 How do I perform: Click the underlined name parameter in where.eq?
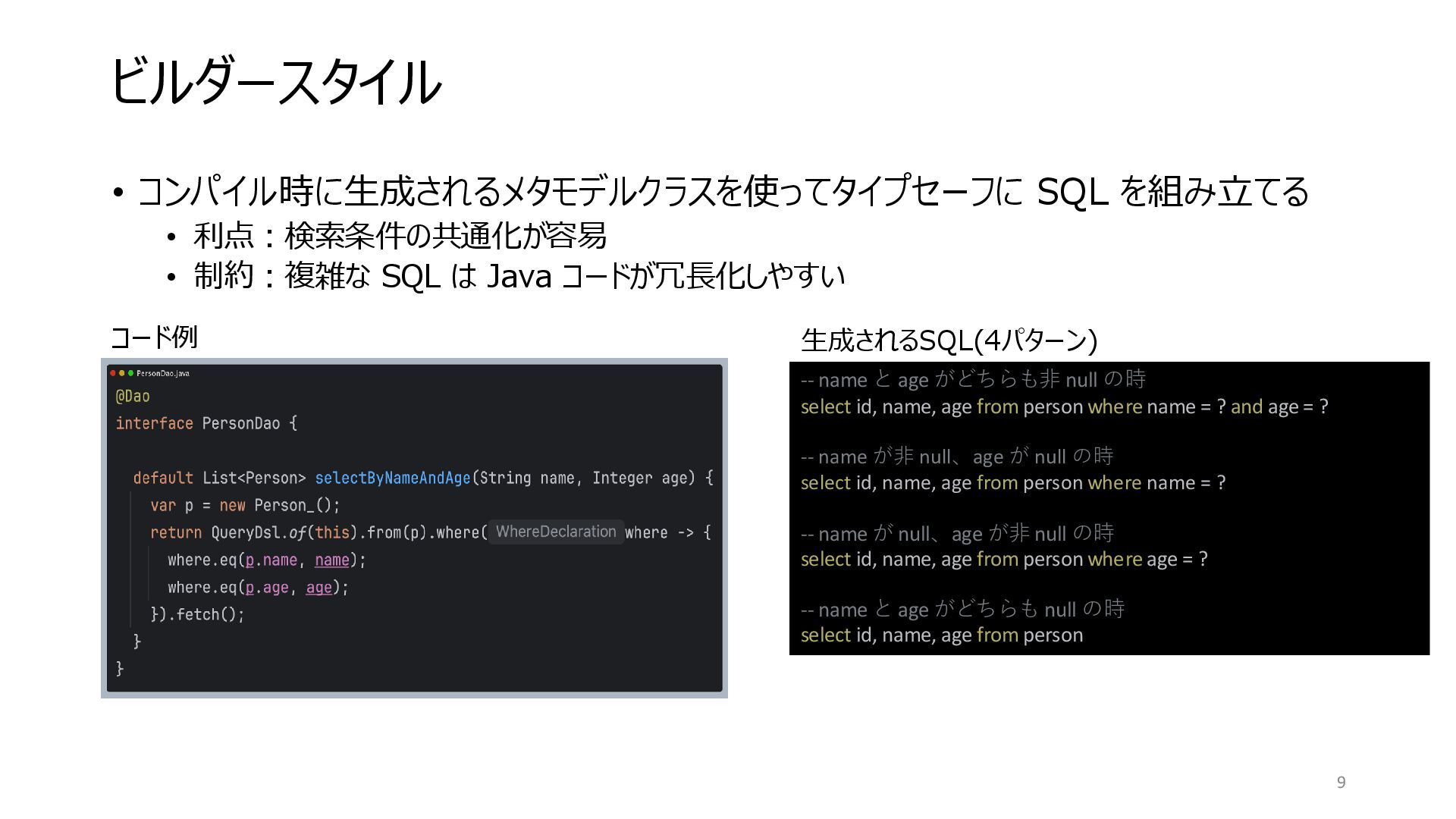pyautogui.click(x=331, y=560)
